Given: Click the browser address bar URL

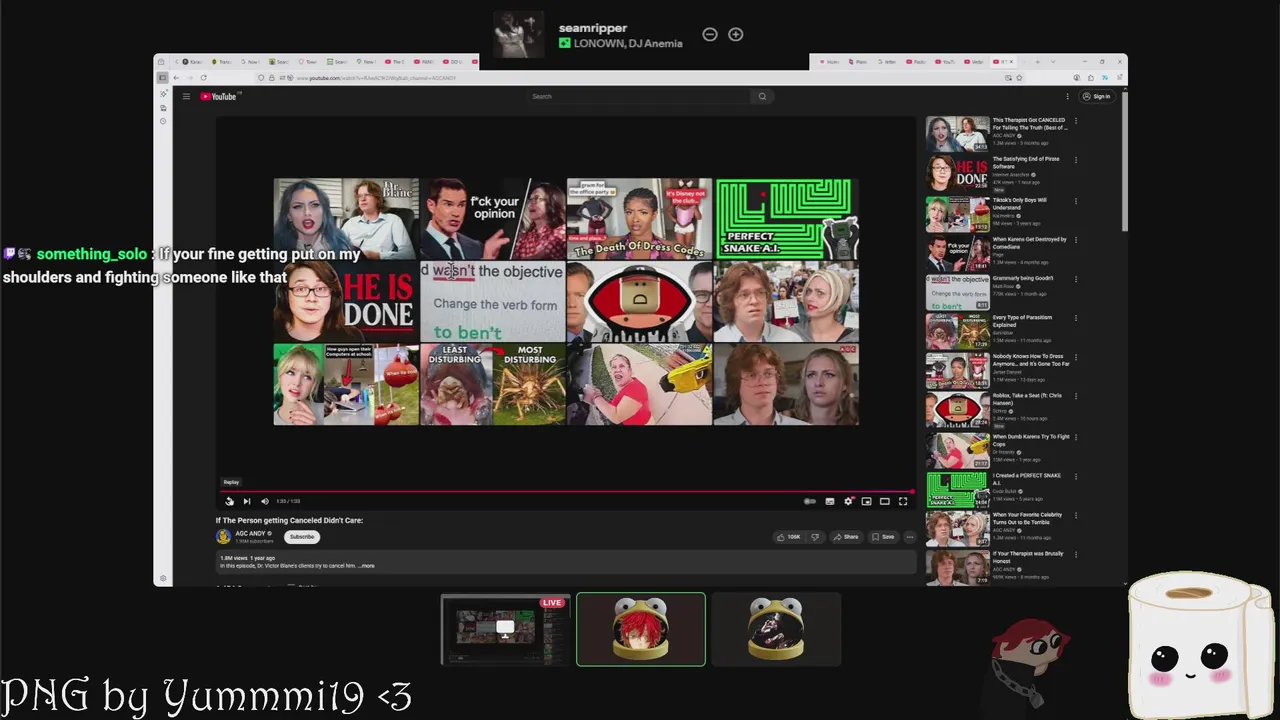Looking at the screenshot, I should pyautogui.click(x=375, y=78).
